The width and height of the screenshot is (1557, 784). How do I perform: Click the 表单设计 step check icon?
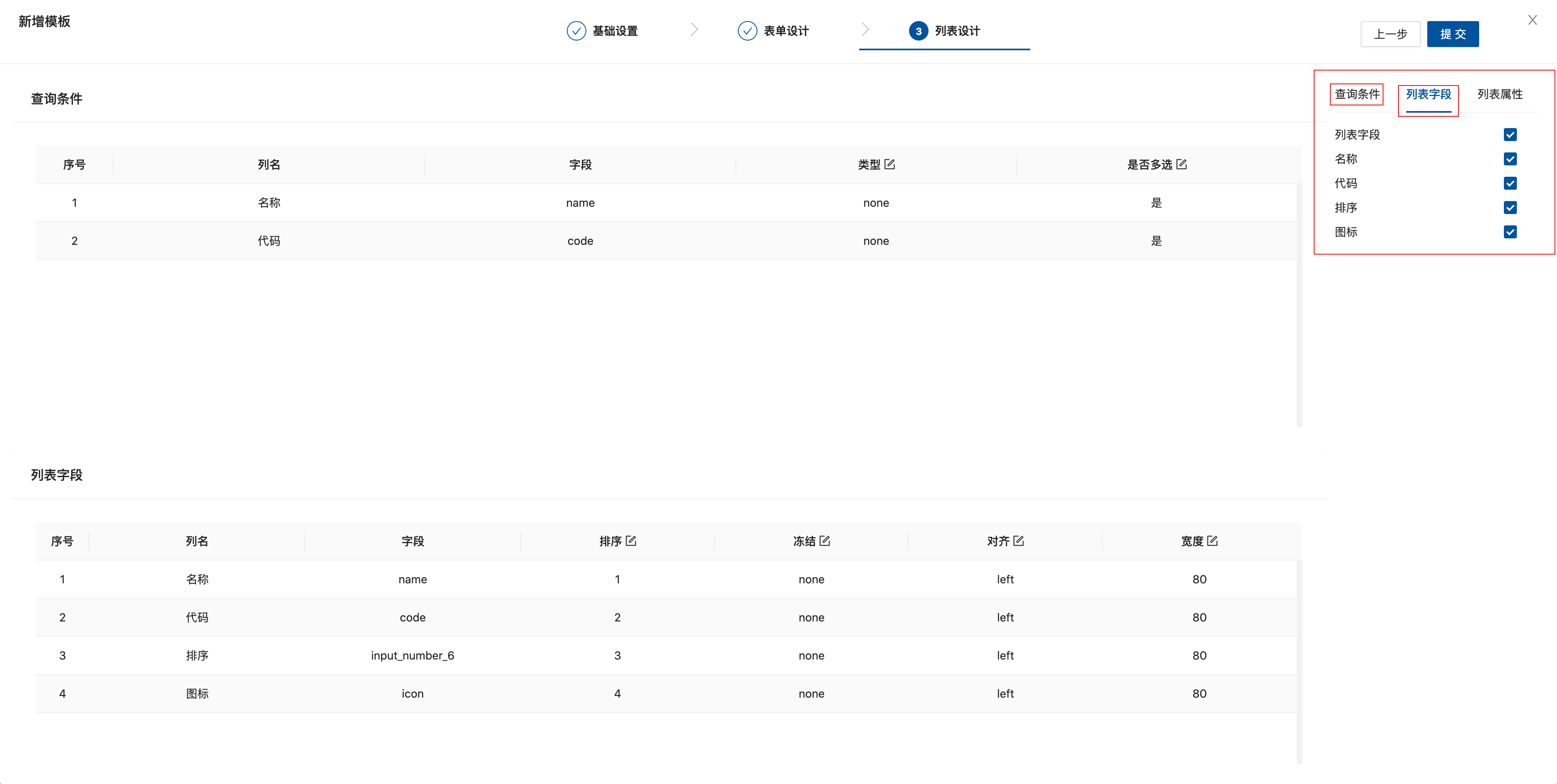[x=747, y=31]
